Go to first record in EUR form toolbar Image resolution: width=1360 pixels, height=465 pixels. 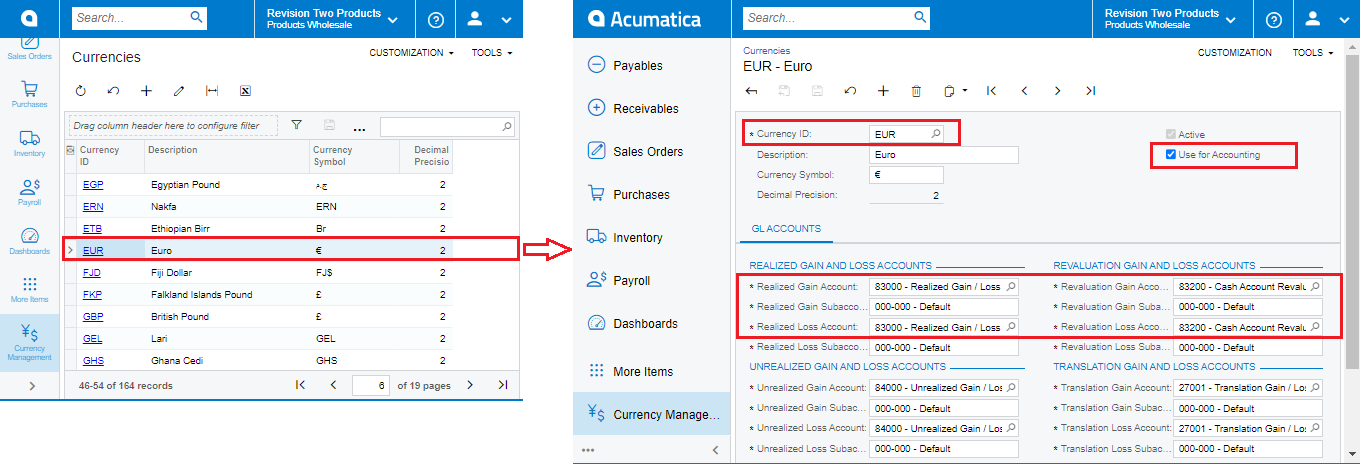(x=991, y=91)
